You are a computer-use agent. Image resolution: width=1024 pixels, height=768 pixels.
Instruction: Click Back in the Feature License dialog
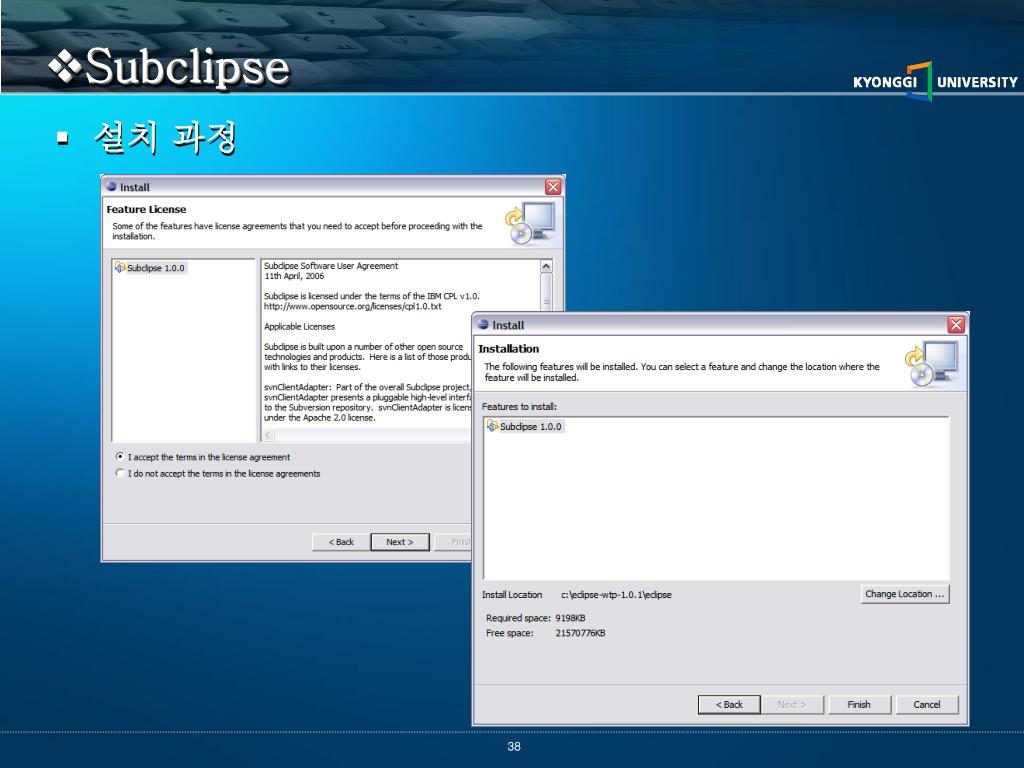point(341,542)
